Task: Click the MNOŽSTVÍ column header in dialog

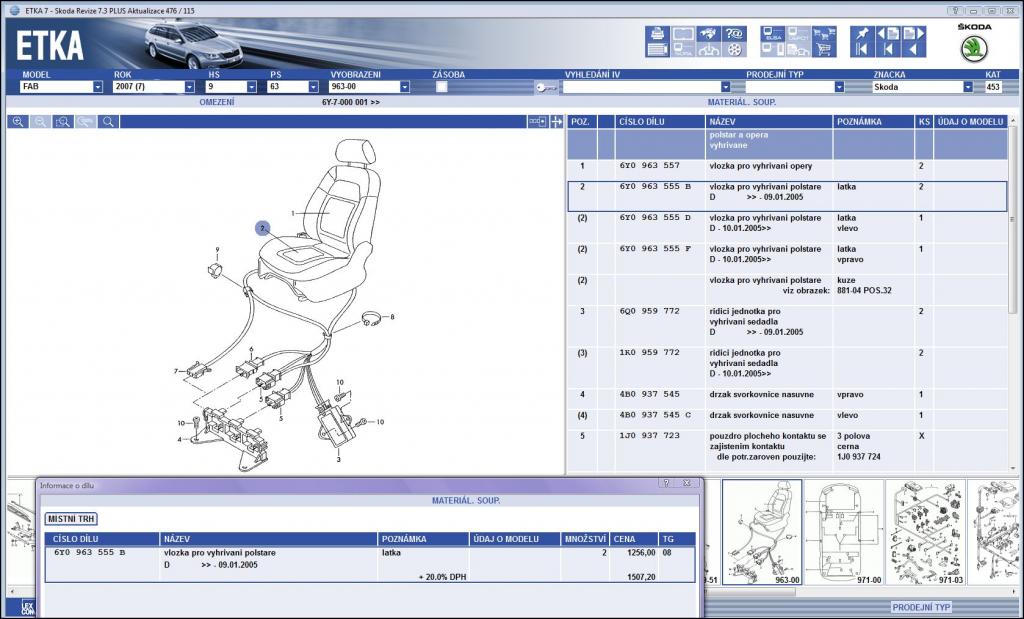Action: coord(584,539)
